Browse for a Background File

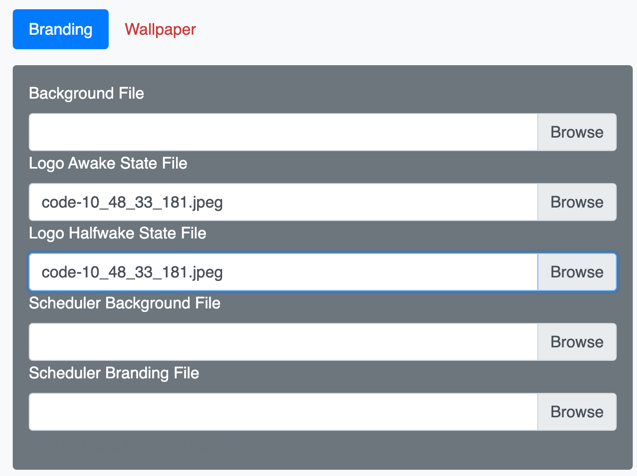(x=576, y=132)
